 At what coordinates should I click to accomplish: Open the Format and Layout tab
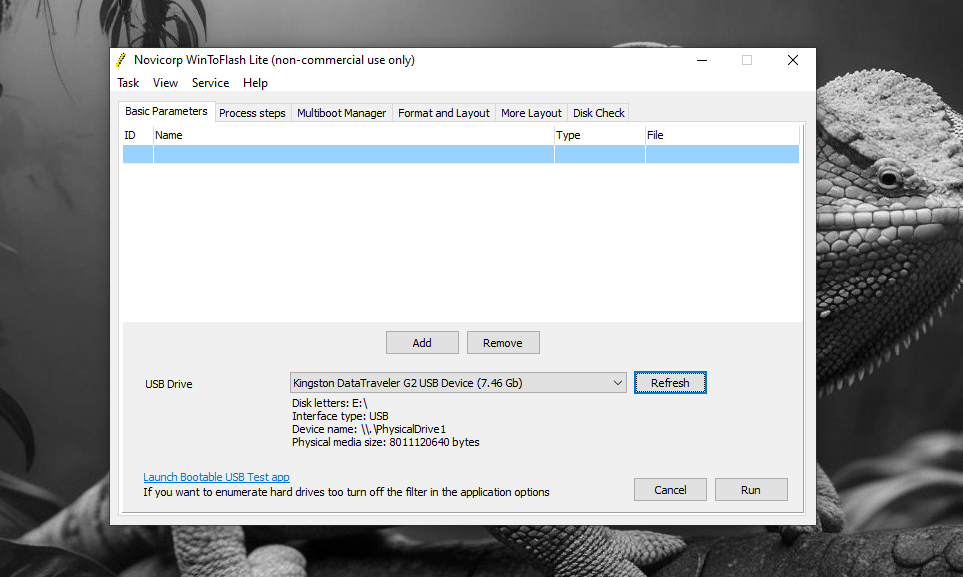tap(444, 113)
